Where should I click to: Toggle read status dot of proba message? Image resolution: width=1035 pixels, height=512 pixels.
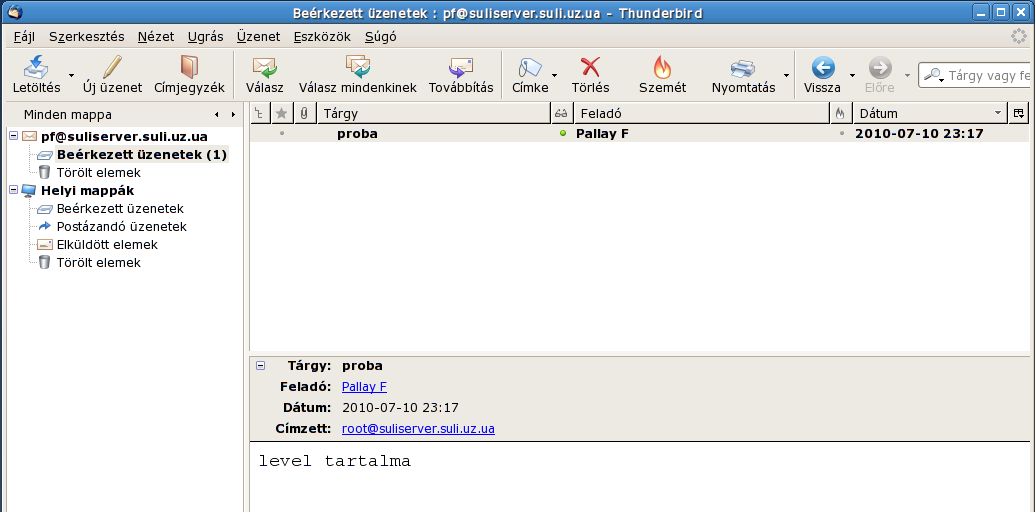coord(563,134)
